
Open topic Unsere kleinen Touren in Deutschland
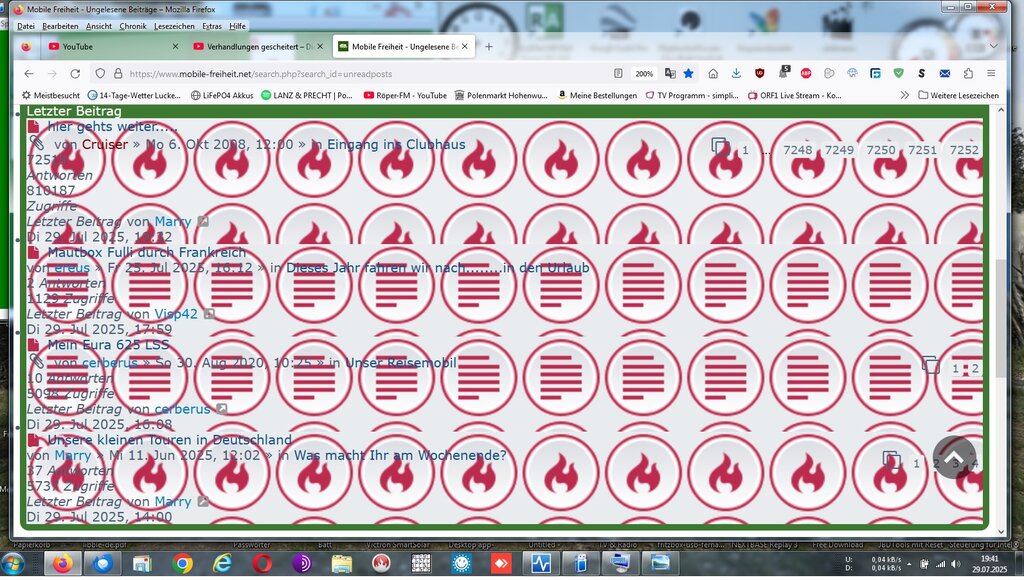(x=170, y=440)
